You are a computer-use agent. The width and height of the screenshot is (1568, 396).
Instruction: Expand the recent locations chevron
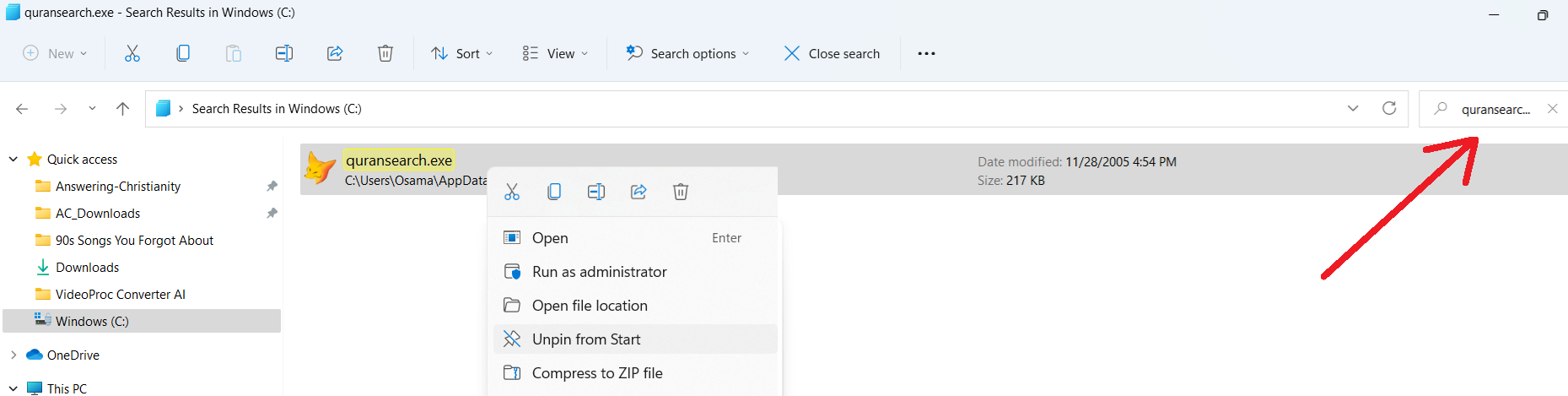[92, 109]
